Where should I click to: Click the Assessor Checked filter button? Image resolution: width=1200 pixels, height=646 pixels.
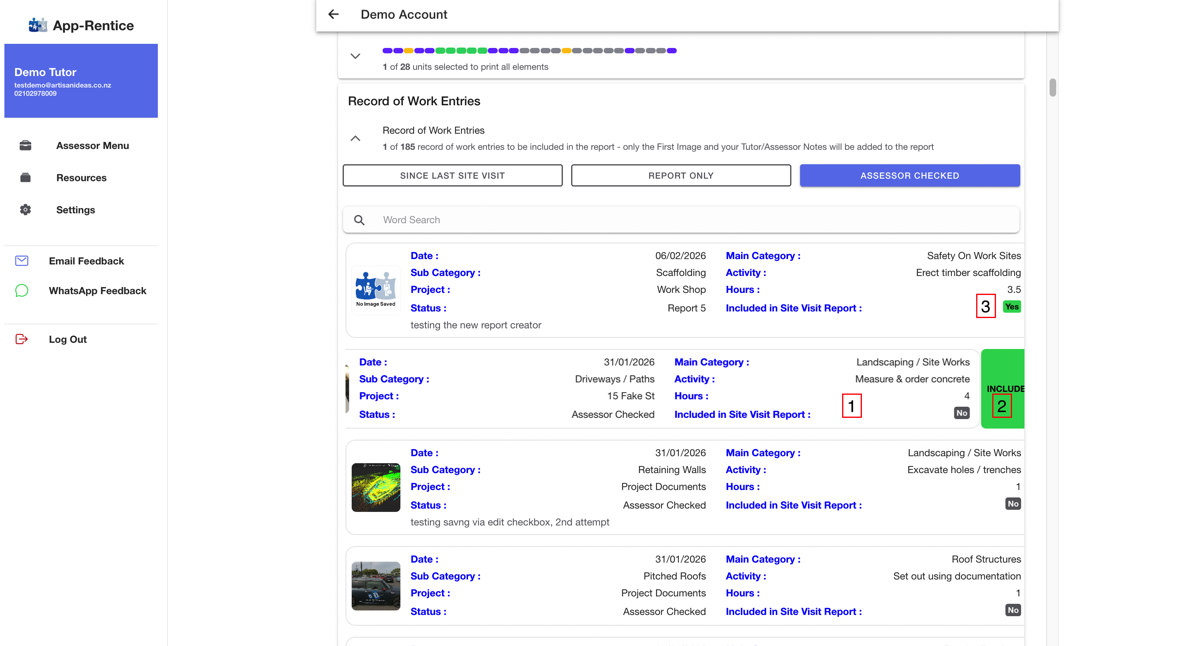pos(910,176)
